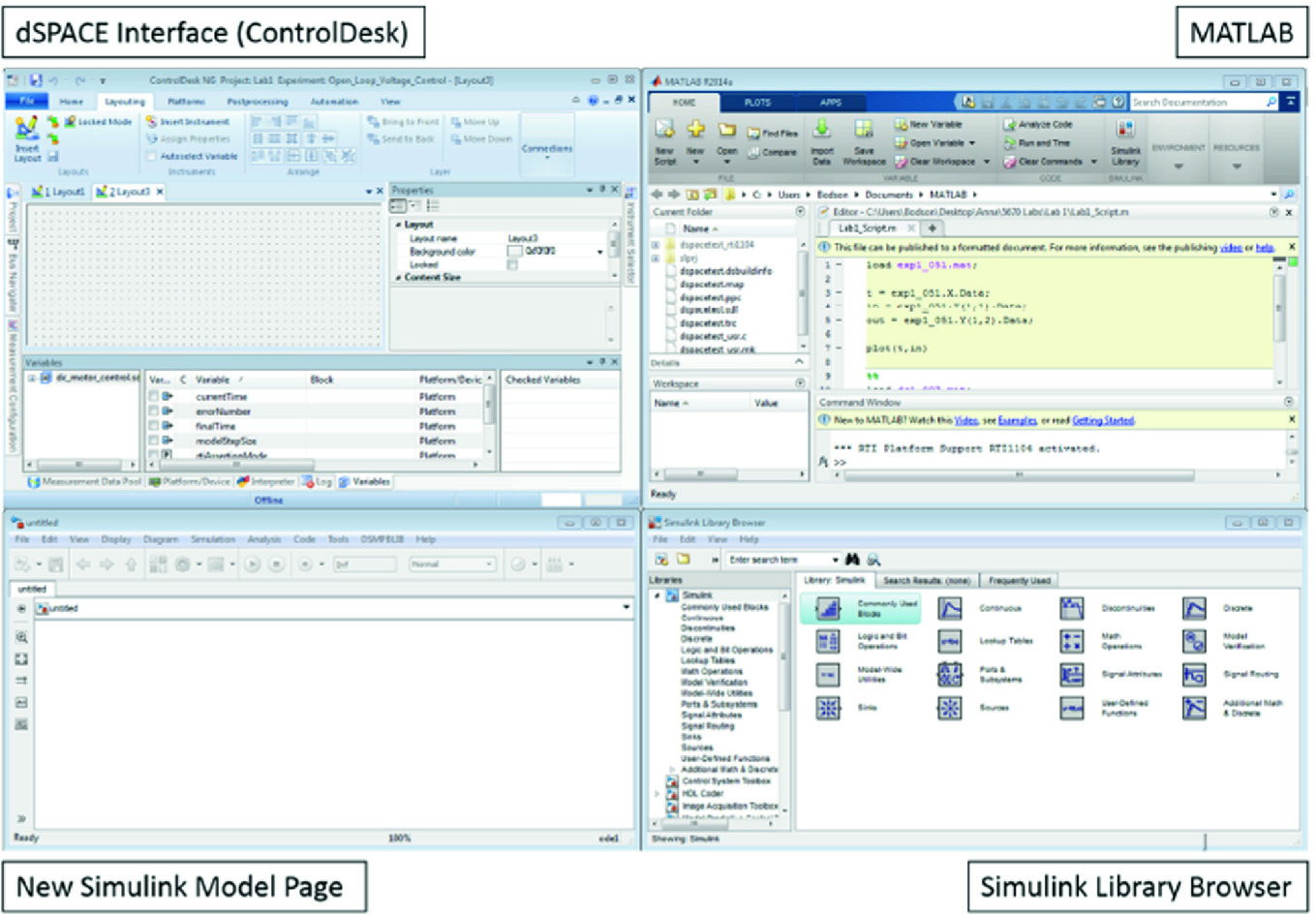
Task: Open the Discrete block library icon
Action: click(x=1194, y=608)
